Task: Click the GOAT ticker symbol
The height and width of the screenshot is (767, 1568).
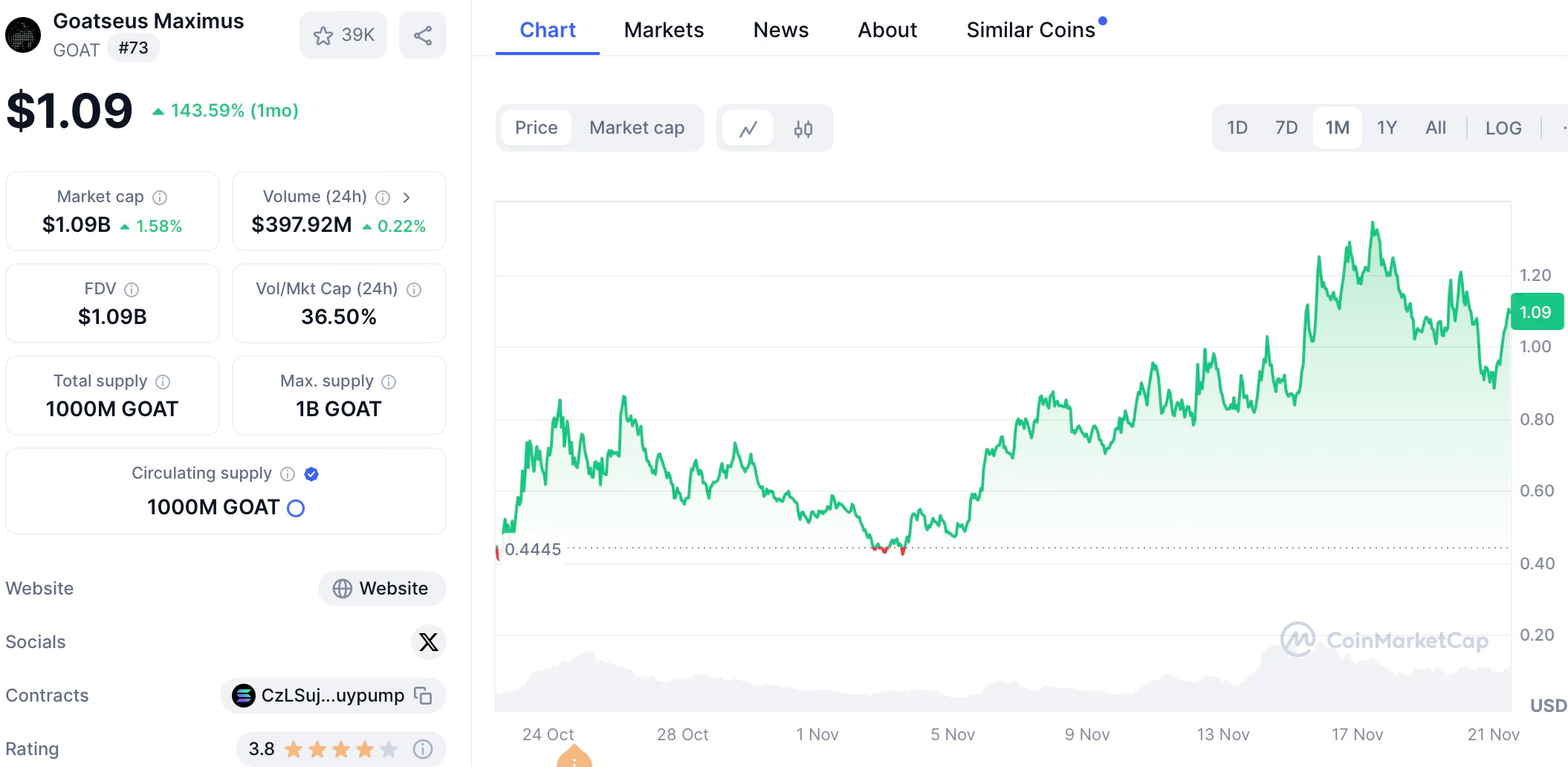Action: coord(77,50)
